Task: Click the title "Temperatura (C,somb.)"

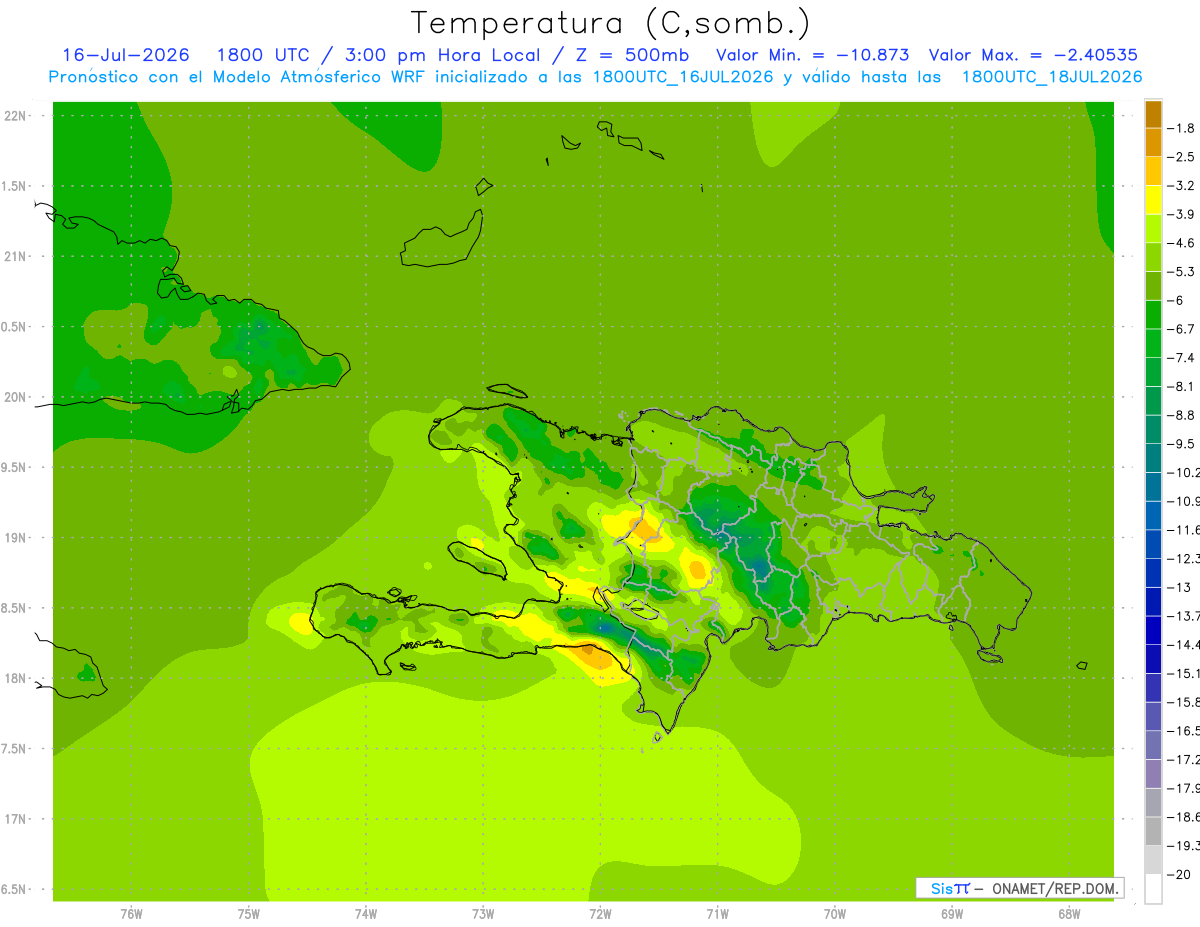Action: tap(610, 23)
